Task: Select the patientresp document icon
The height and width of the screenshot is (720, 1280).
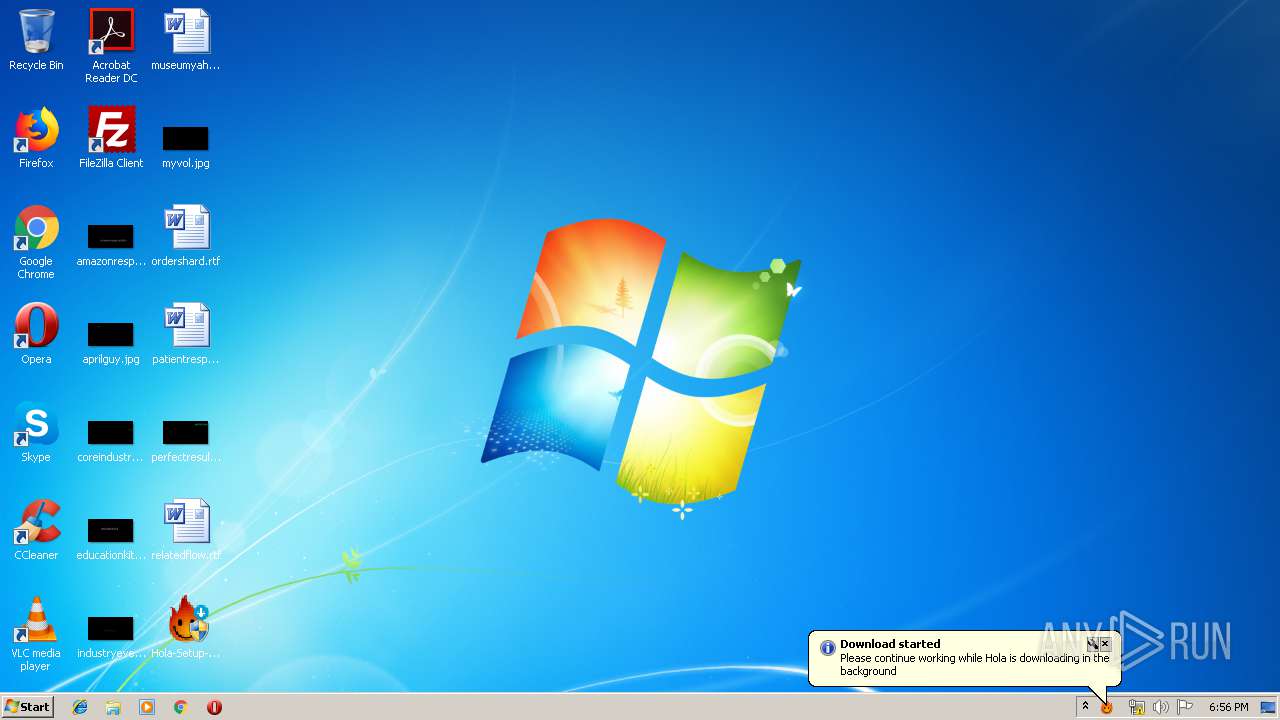Action: tap(186, 334)
